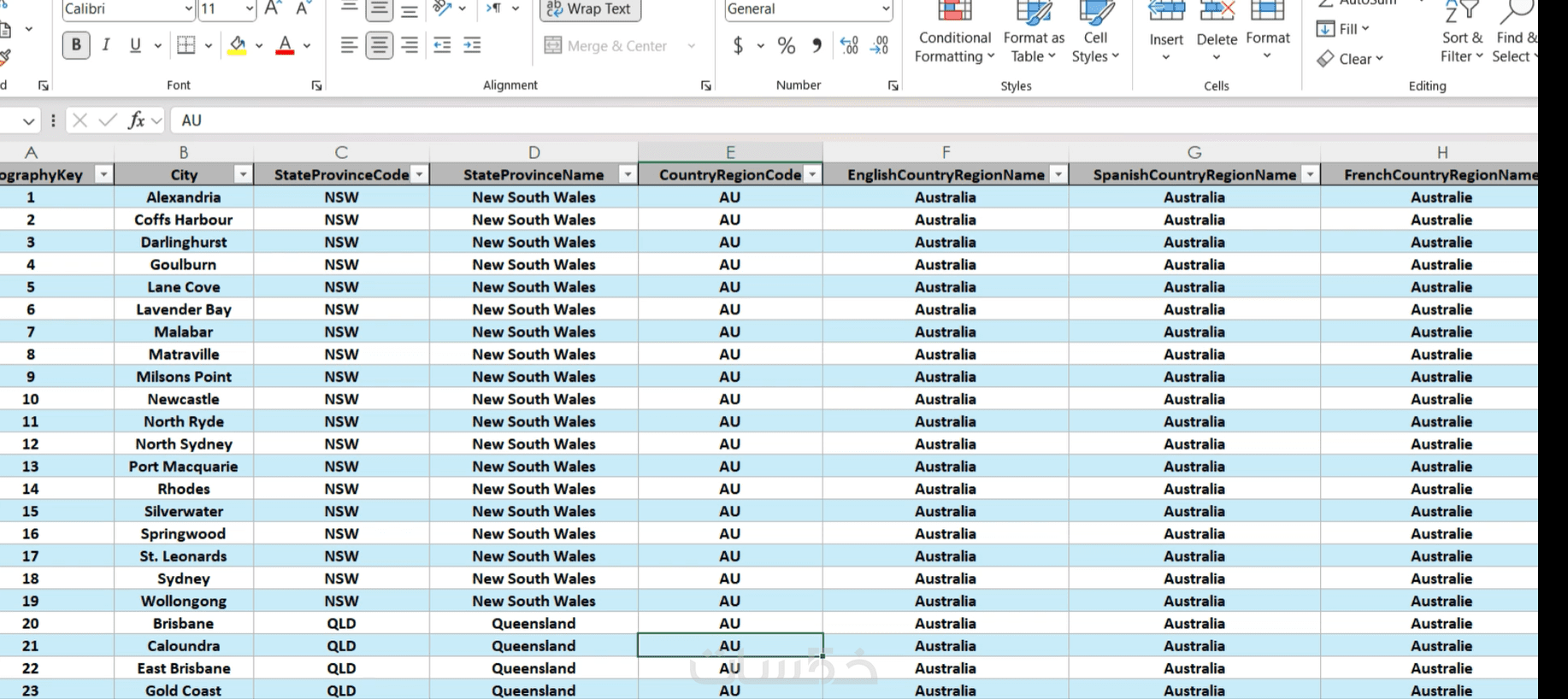Viewport: 1568px width, 699px height.
Task: Expand the Merge & Center options arrow
Action: point(692,46)
